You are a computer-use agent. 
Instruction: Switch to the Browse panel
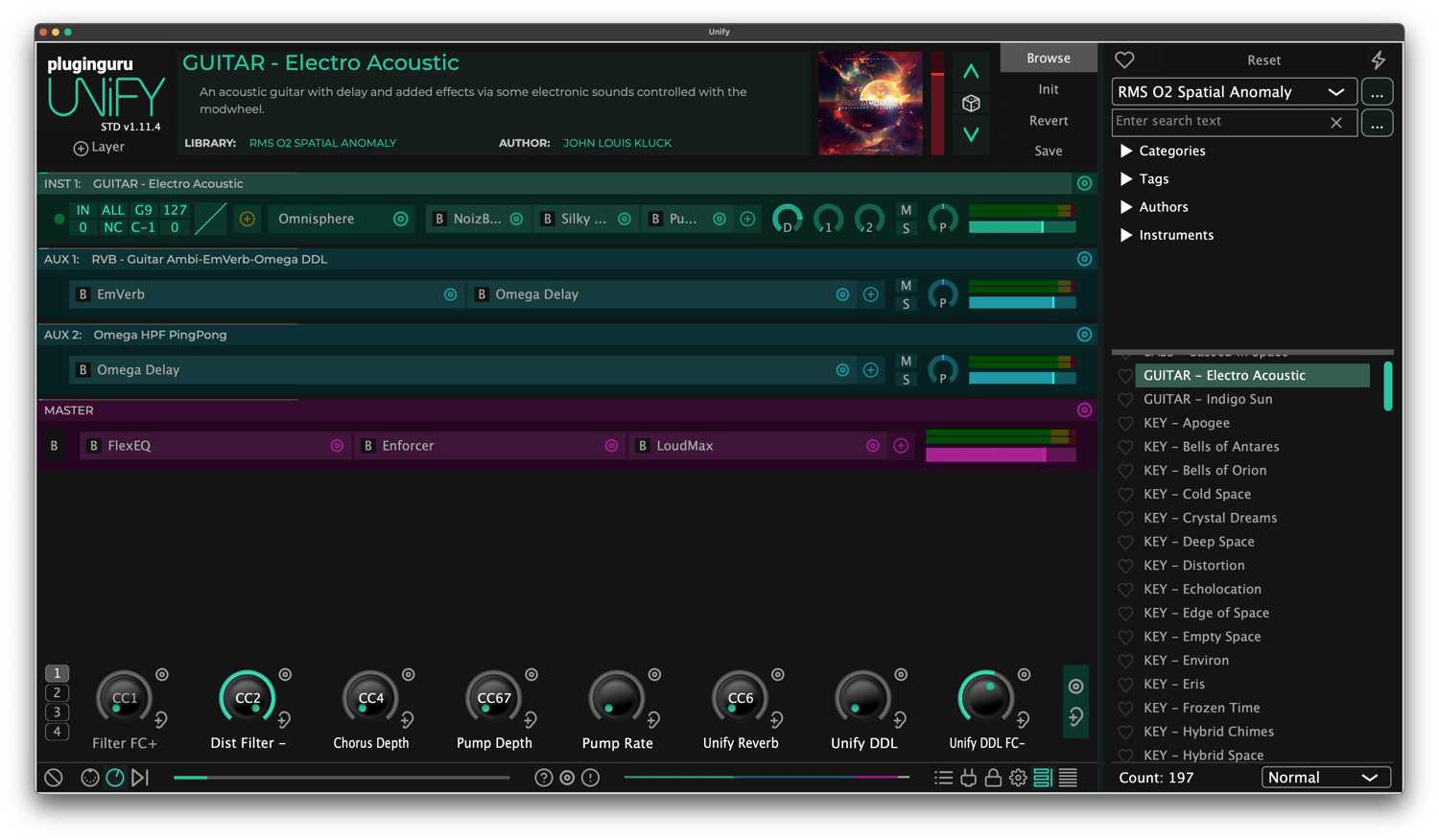coord(1049,58)
